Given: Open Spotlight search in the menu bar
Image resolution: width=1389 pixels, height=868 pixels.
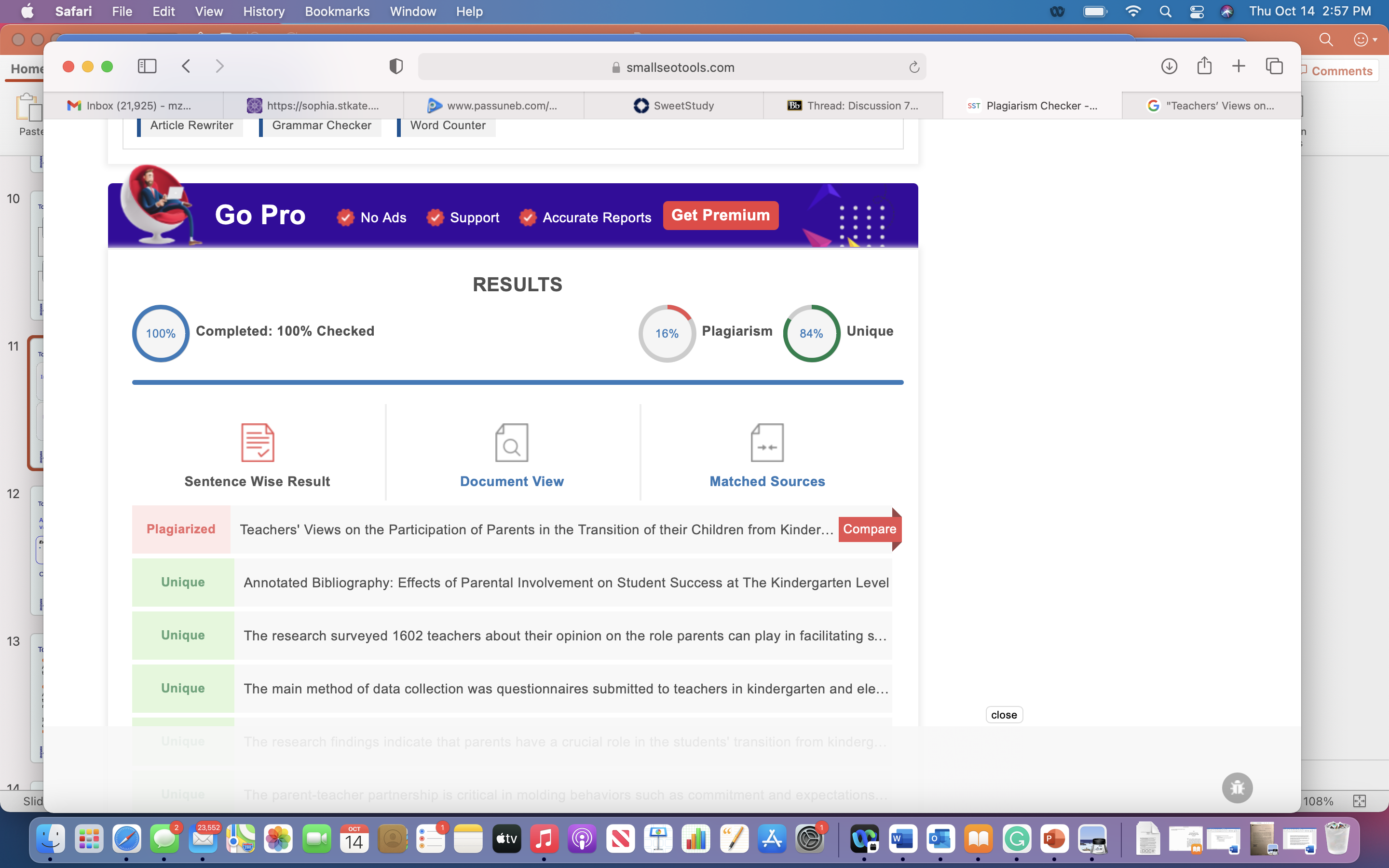Looking at the screenshot, I should pyautogui.click(x=1165, y=12).
